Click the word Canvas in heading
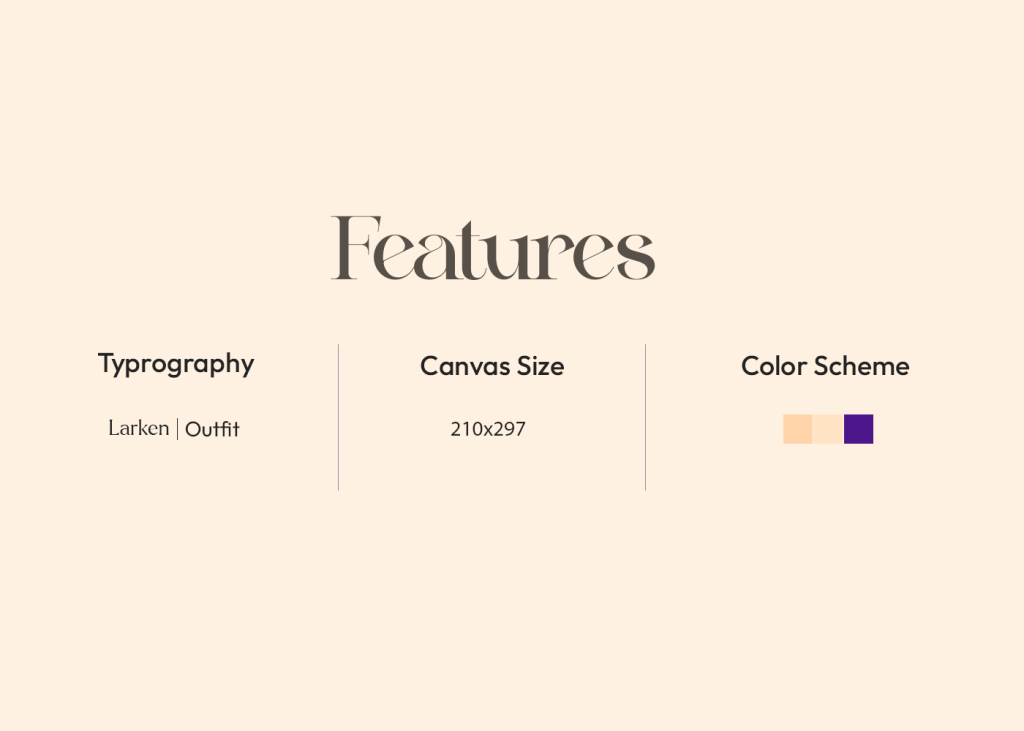Viewport: 1024px width, 731px height. [x=465, y=366]
